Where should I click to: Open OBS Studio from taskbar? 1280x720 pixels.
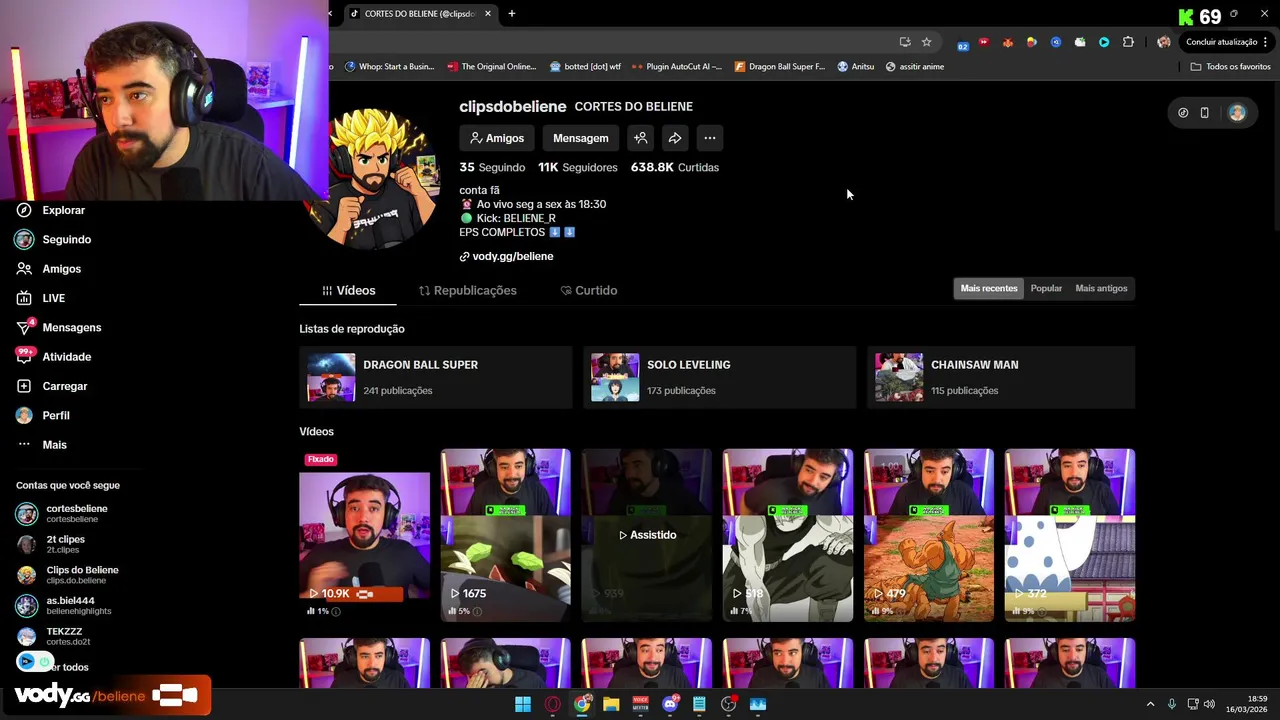[x=728, y=704]
